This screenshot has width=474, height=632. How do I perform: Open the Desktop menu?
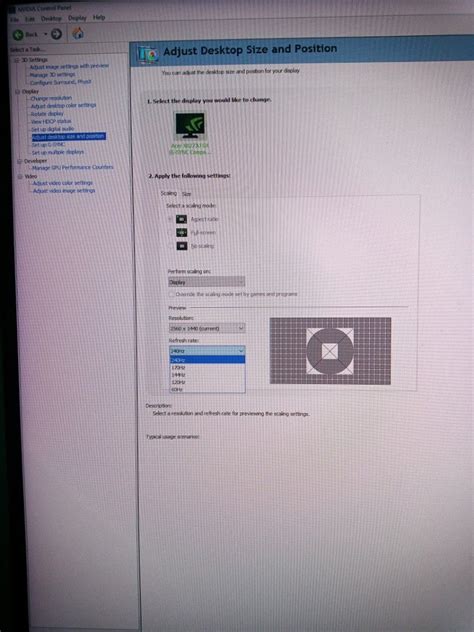(x=51, y=19)
